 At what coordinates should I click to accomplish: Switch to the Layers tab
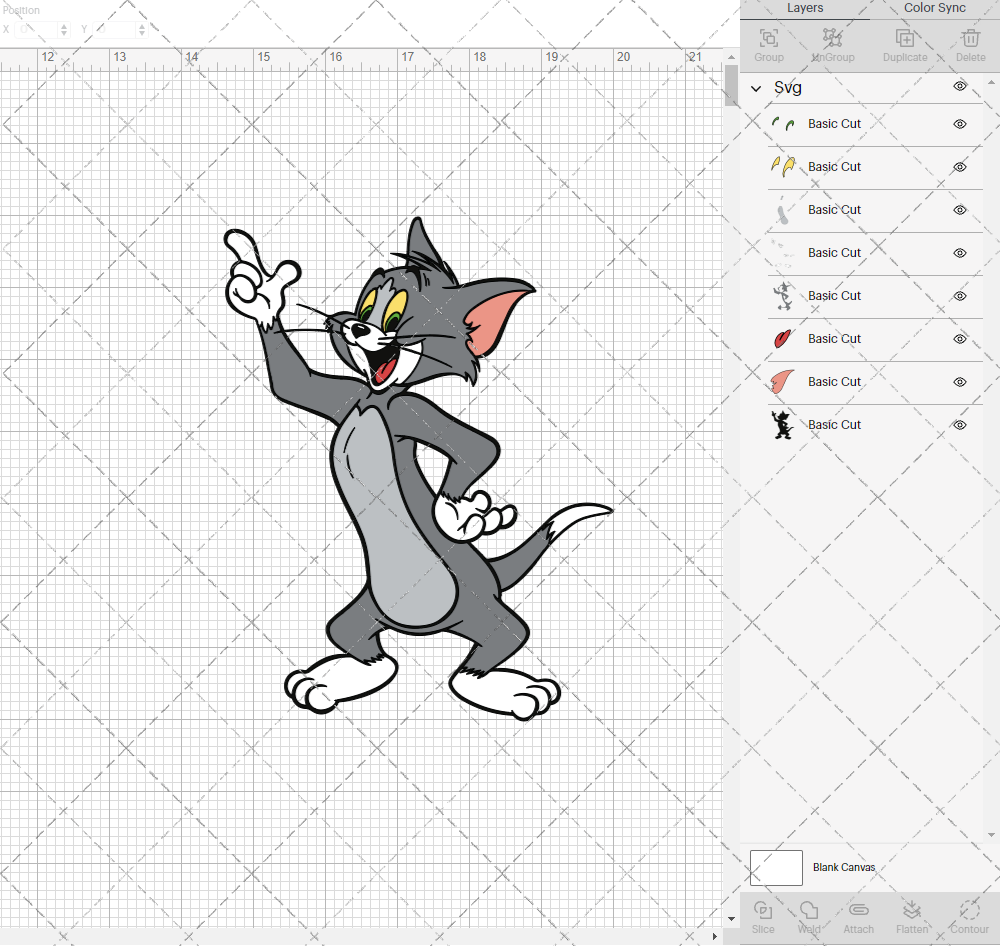pyautogui.click(x=805, y=8)
